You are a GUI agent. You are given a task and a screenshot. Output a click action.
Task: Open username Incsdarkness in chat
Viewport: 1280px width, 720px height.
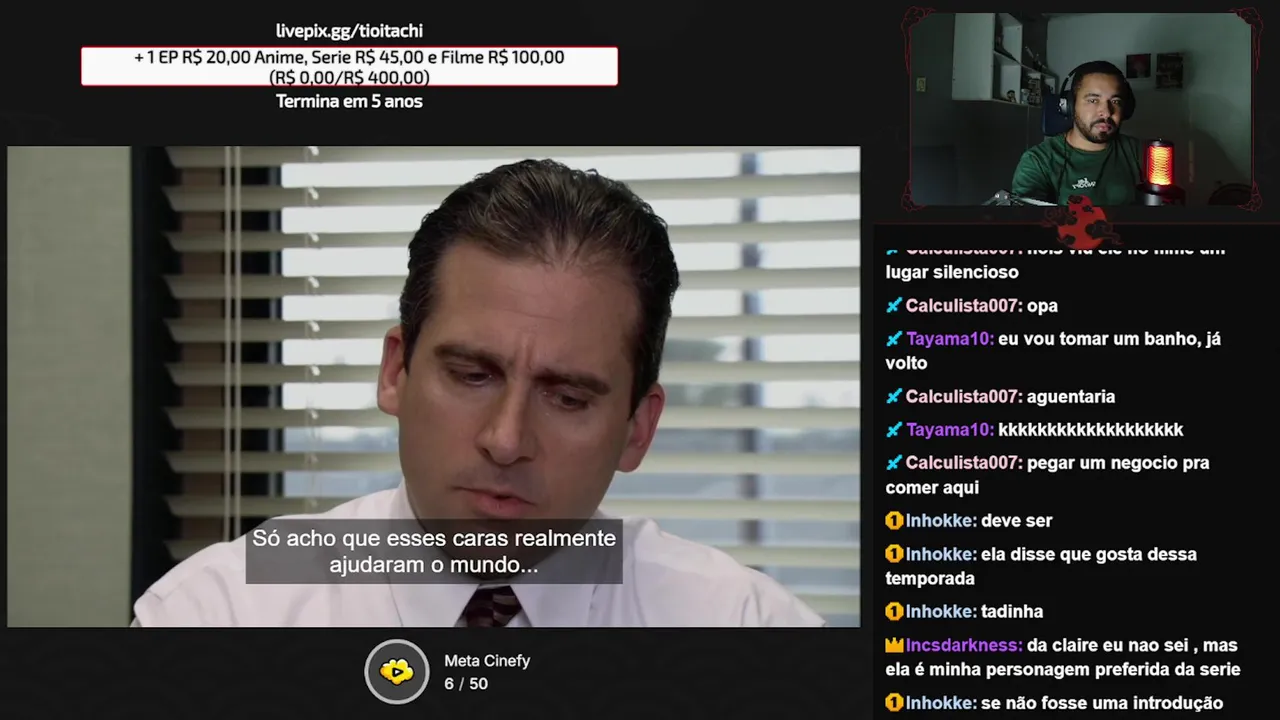coord(964,645)
